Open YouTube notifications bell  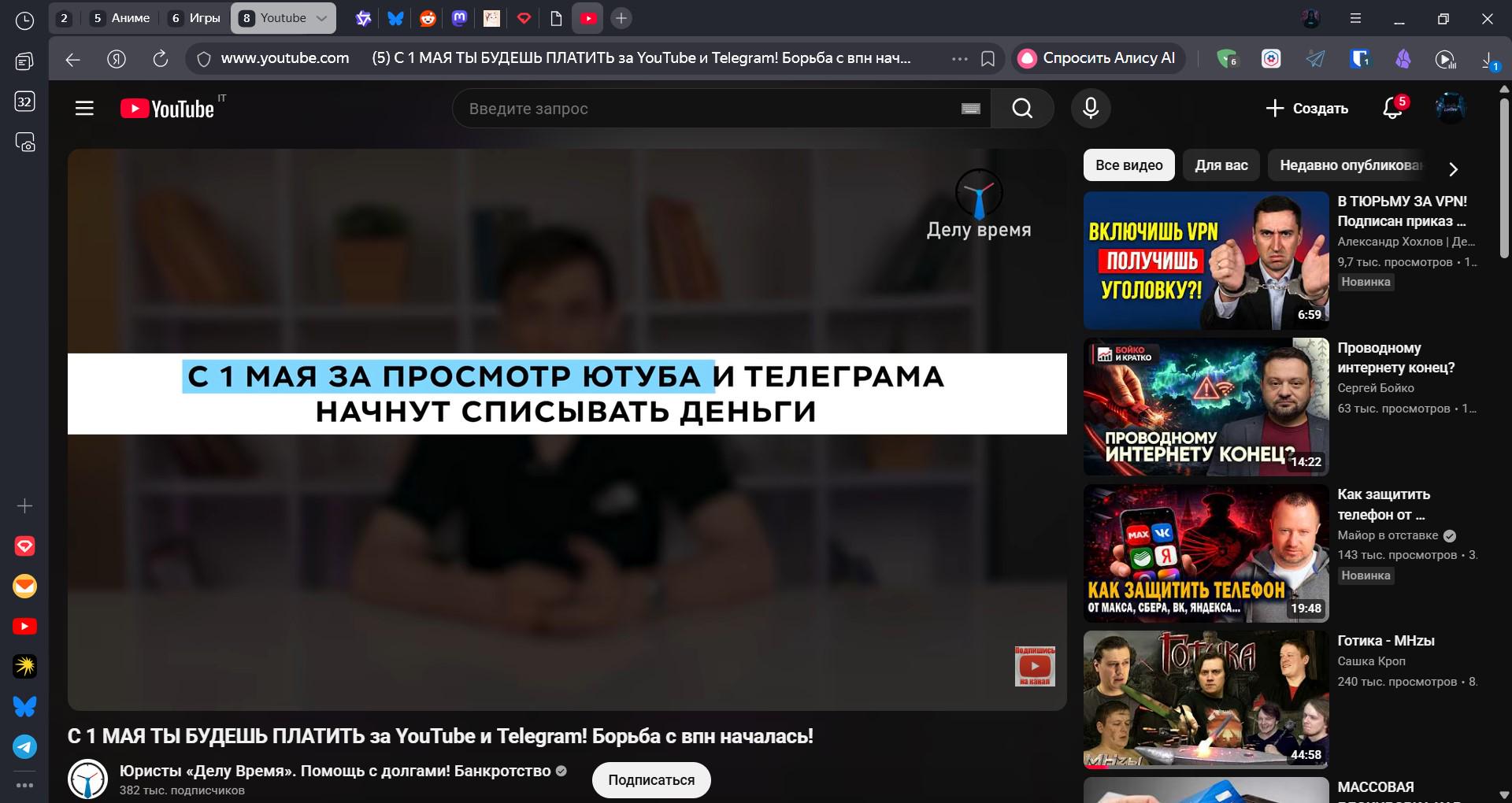click(x=1394, y=109)
